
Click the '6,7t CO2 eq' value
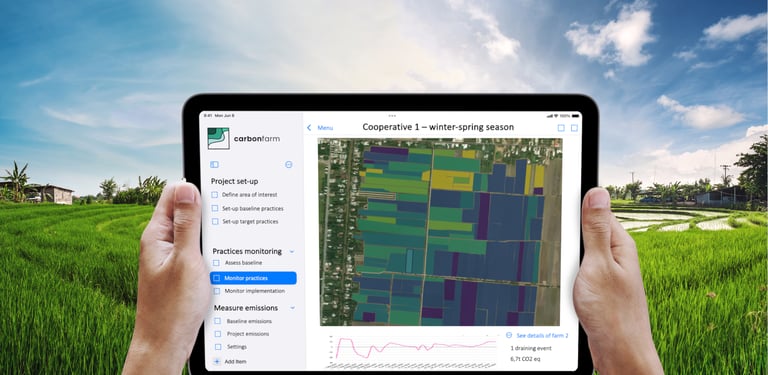(525, 359)
